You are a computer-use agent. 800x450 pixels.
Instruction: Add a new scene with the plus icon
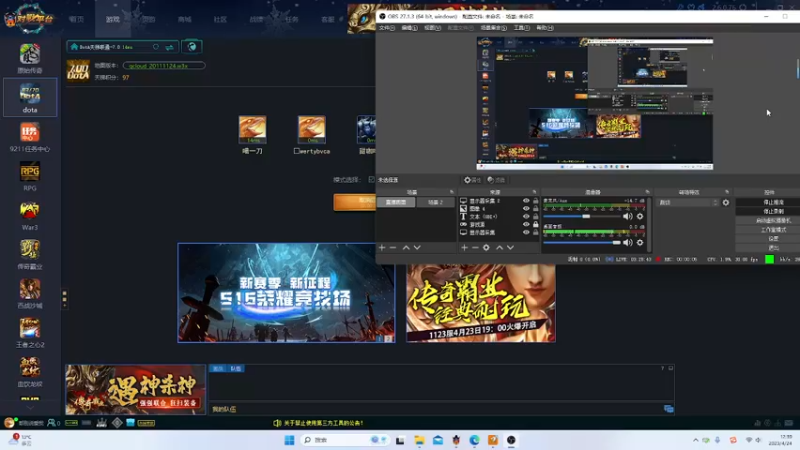[382, 247]
